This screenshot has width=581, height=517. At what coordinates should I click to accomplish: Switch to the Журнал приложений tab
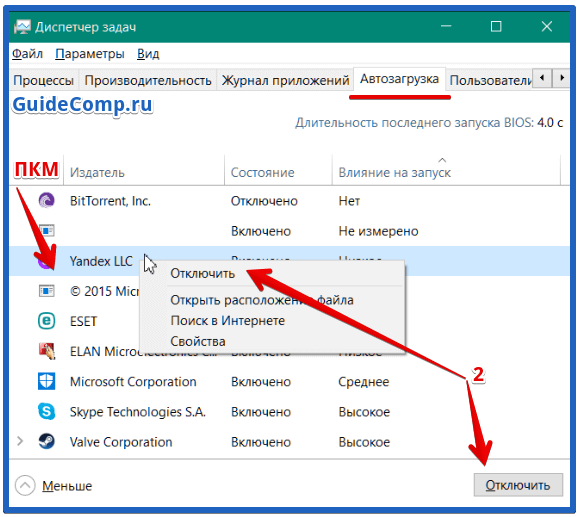point(285,80)
